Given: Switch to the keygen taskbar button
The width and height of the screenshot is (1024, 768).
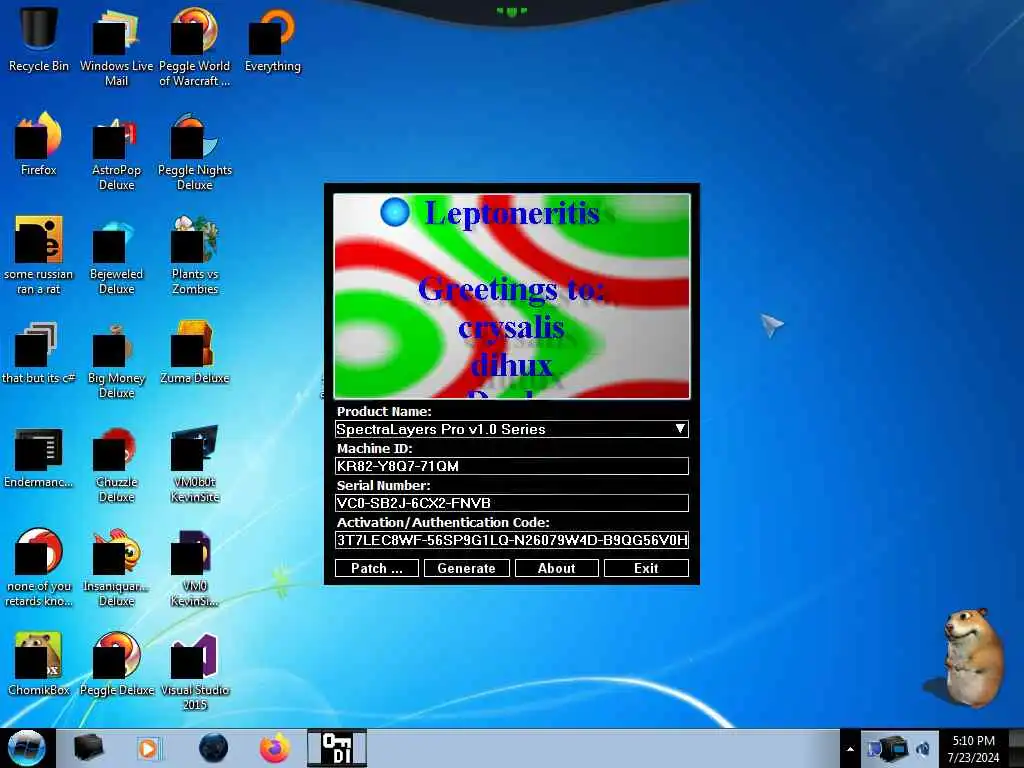Looking at the screenshot, I should click(x=337, y=748).
